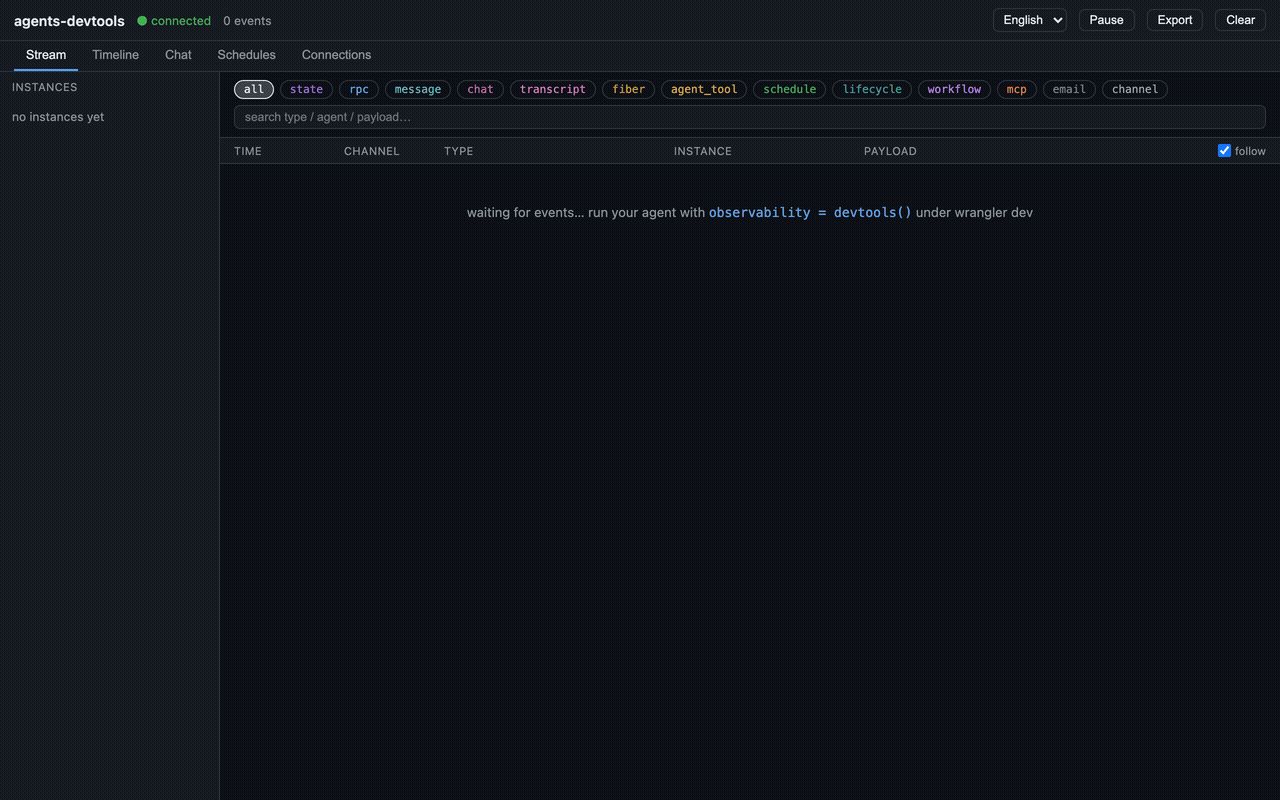Image resolution: width=1280 pixels, height=800 pixels.
Task: Click the 'no instances yet' text
Action: [x=58, y=117]
